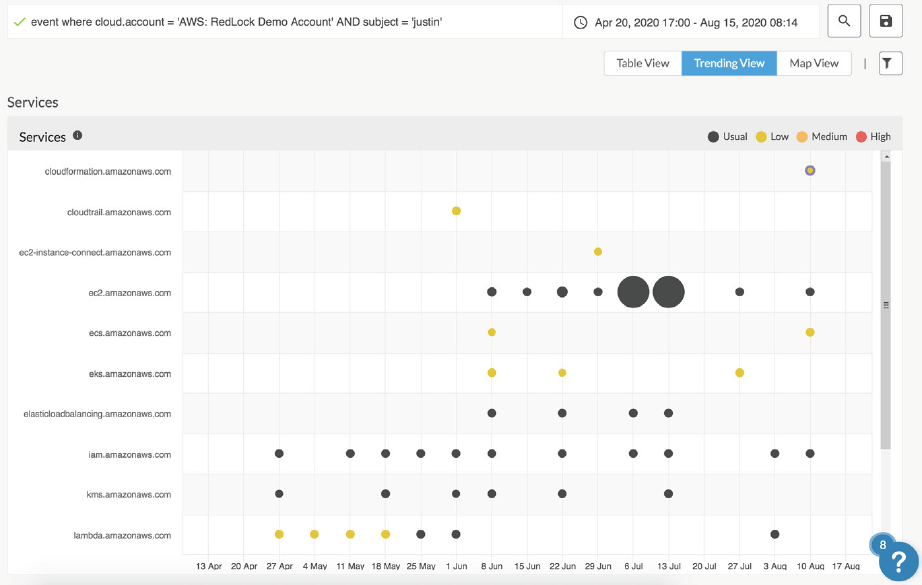Viewport: 922px width, 585px height.
Task: Toggle the Medium severity legend item
Action: pos(821,136)
